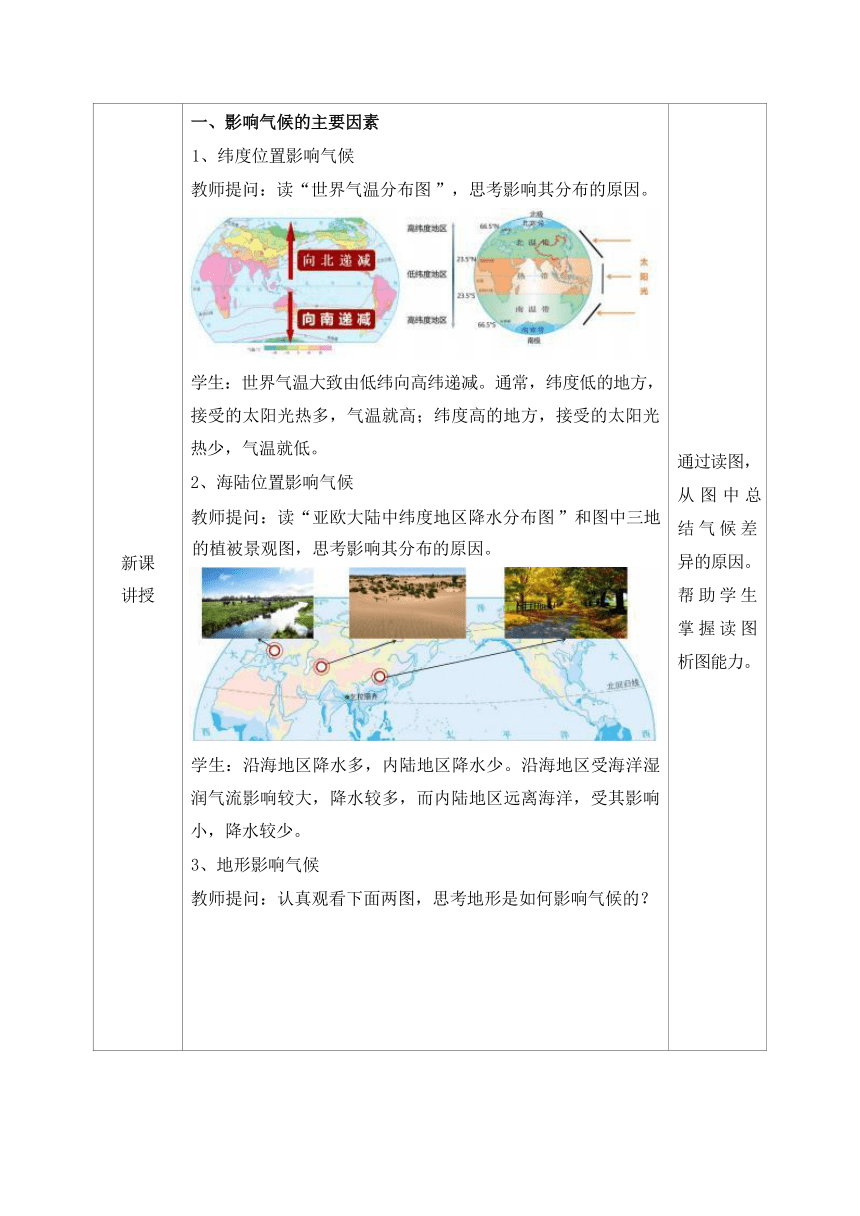Click the red circle marker linked to the desert photo
Image resolution: width=860 pixels, height=1216 pixels.
pyautogui.click(x=321, y=667)
